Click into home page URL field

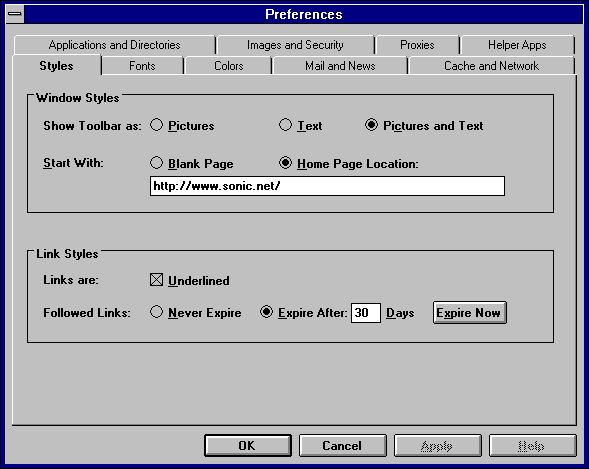tap(327, 186)
